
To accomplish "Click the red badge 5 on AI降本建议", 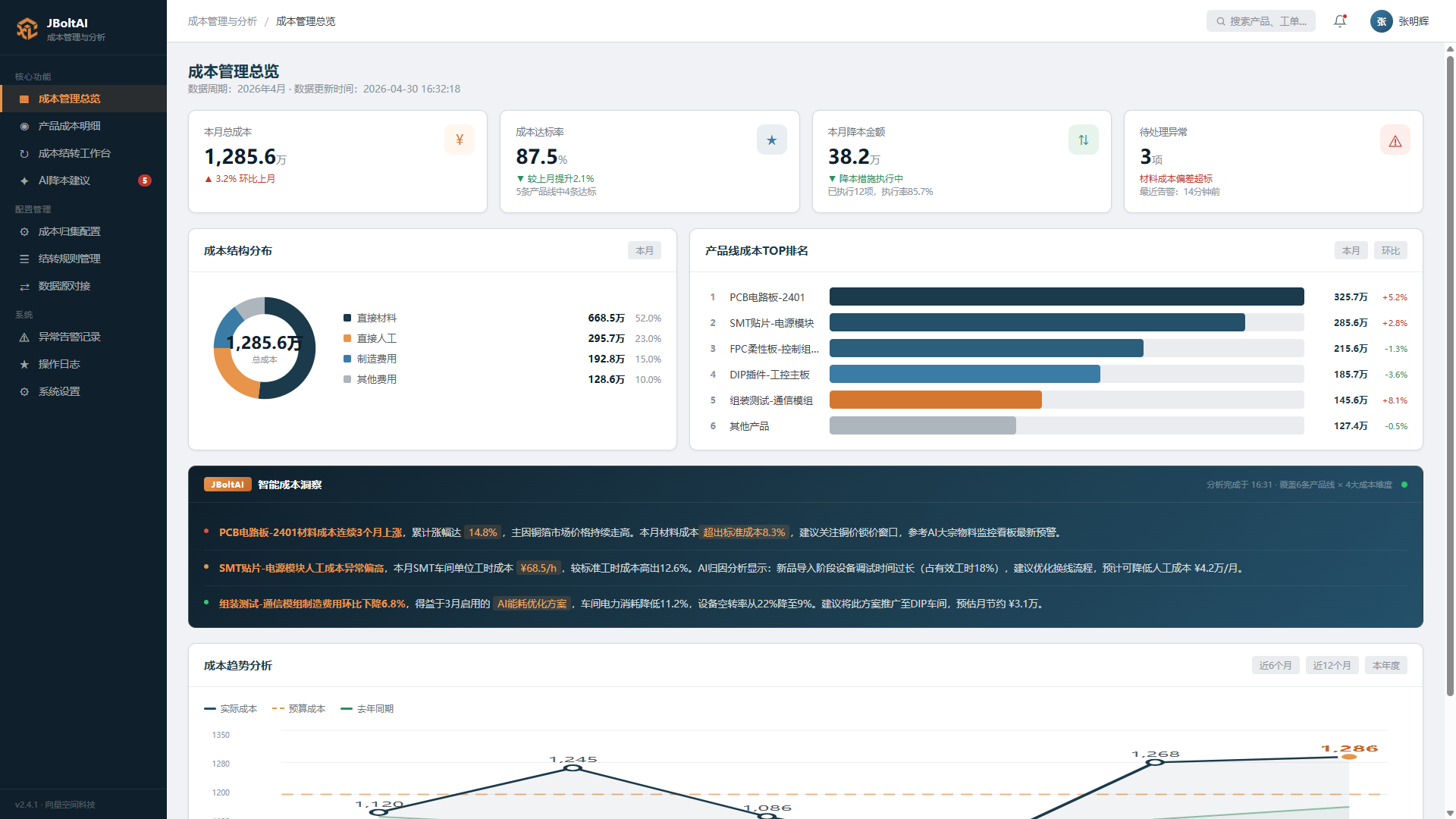I will point(145,180).
